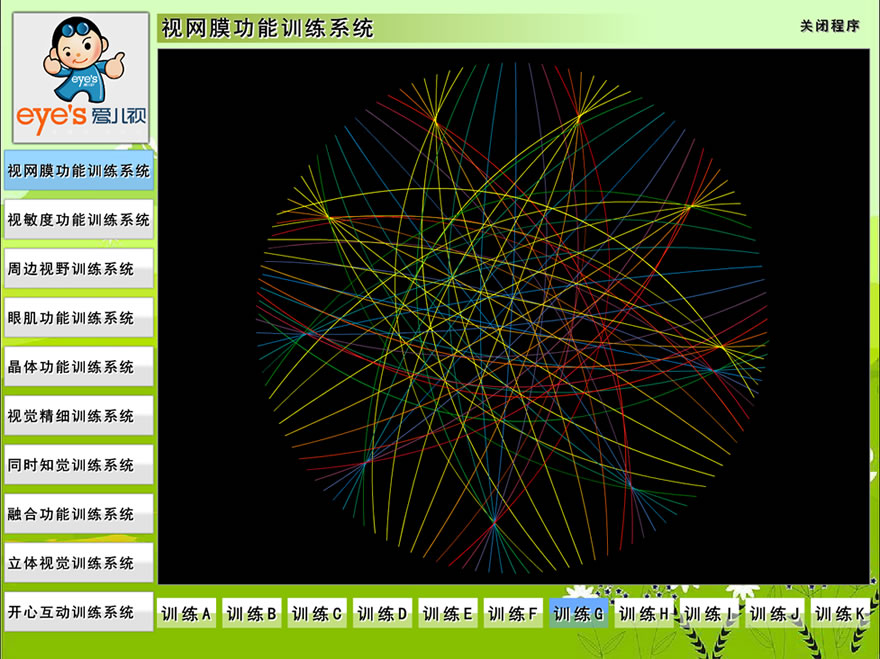Click the colorful line pattern training display
Image resolution: width=880 pixels, height=659 pixels.
pos(514,317)
